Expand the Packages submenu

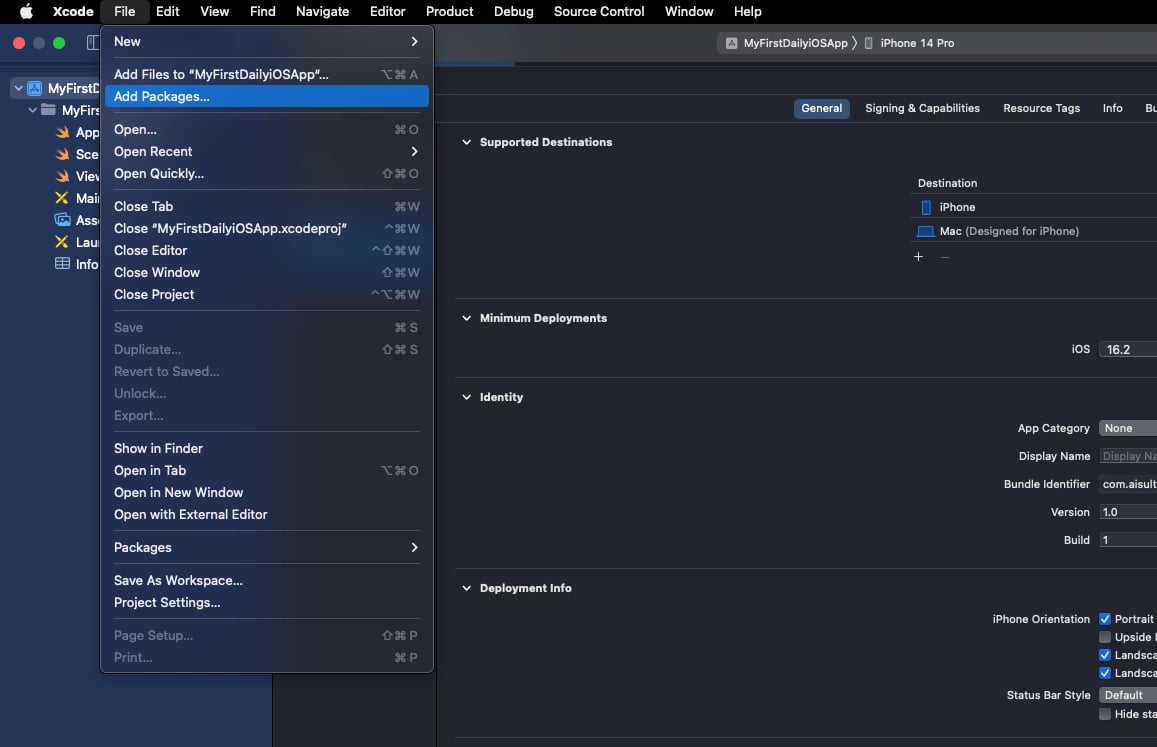click(x=266, y=548)
